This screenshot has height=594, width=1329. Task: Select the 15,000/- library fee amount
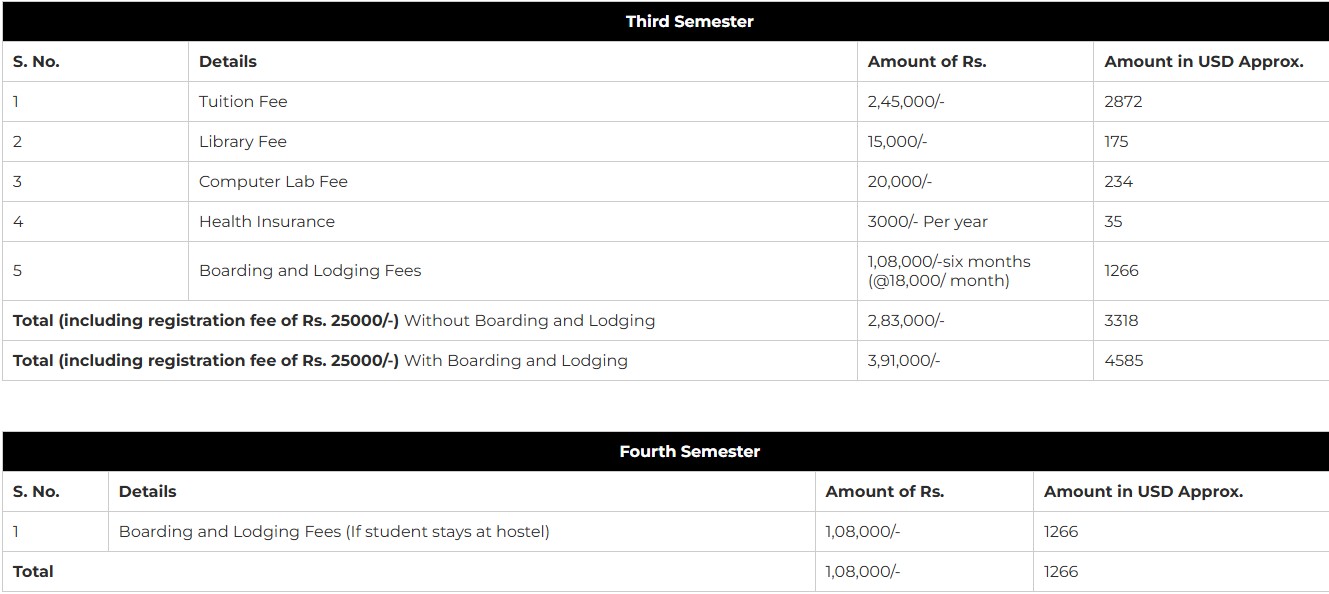[x=897, y=141]
